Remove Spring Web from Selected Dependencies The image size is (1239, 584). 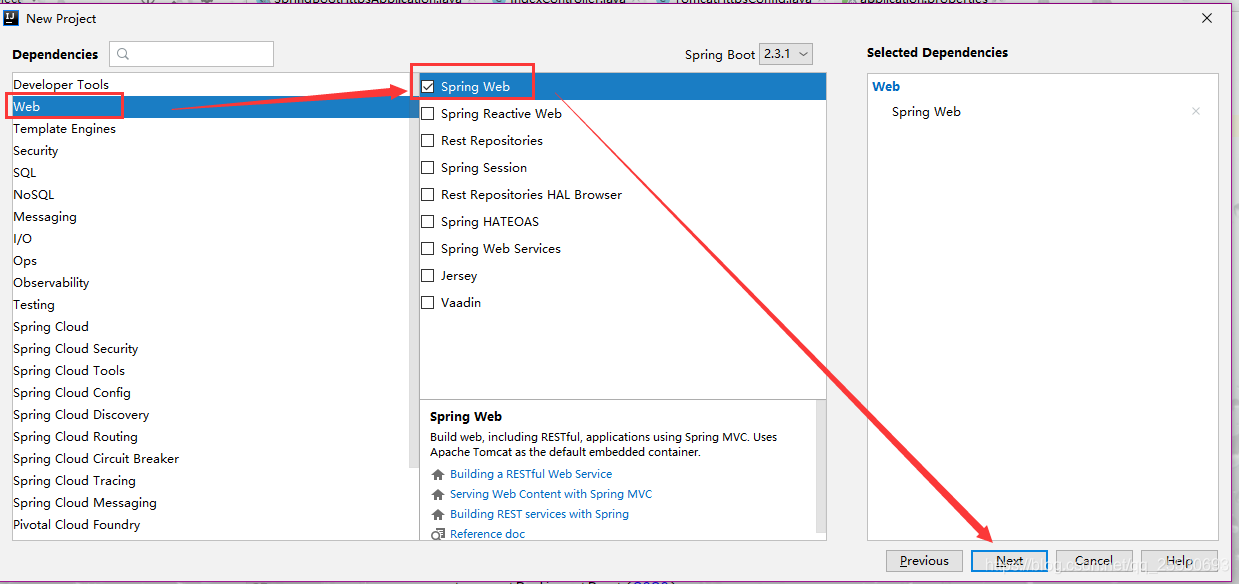point(1195,112)
